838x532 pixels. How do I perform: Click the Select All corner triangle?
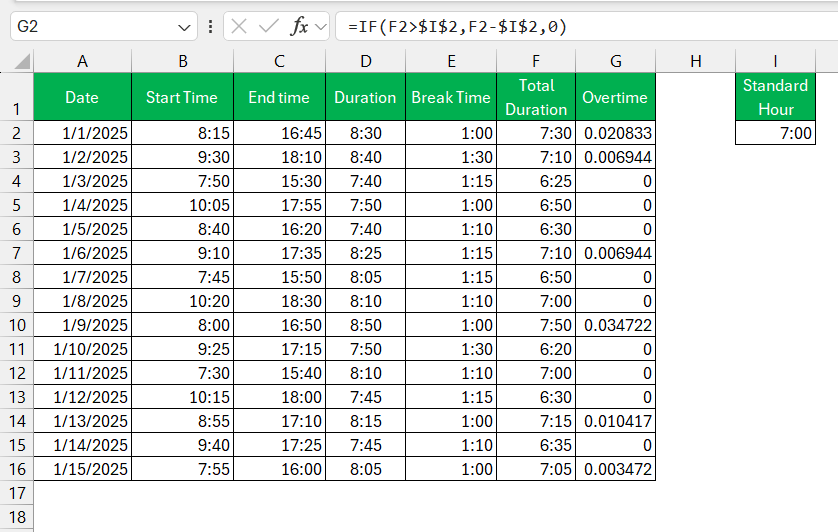click(22, 62)
